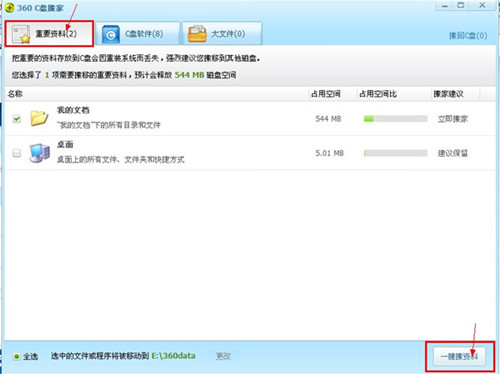This screenshot has width=500, height=374.
Task: Click the 桌面 usage ratio bar
Action: (x=396, y=153)
